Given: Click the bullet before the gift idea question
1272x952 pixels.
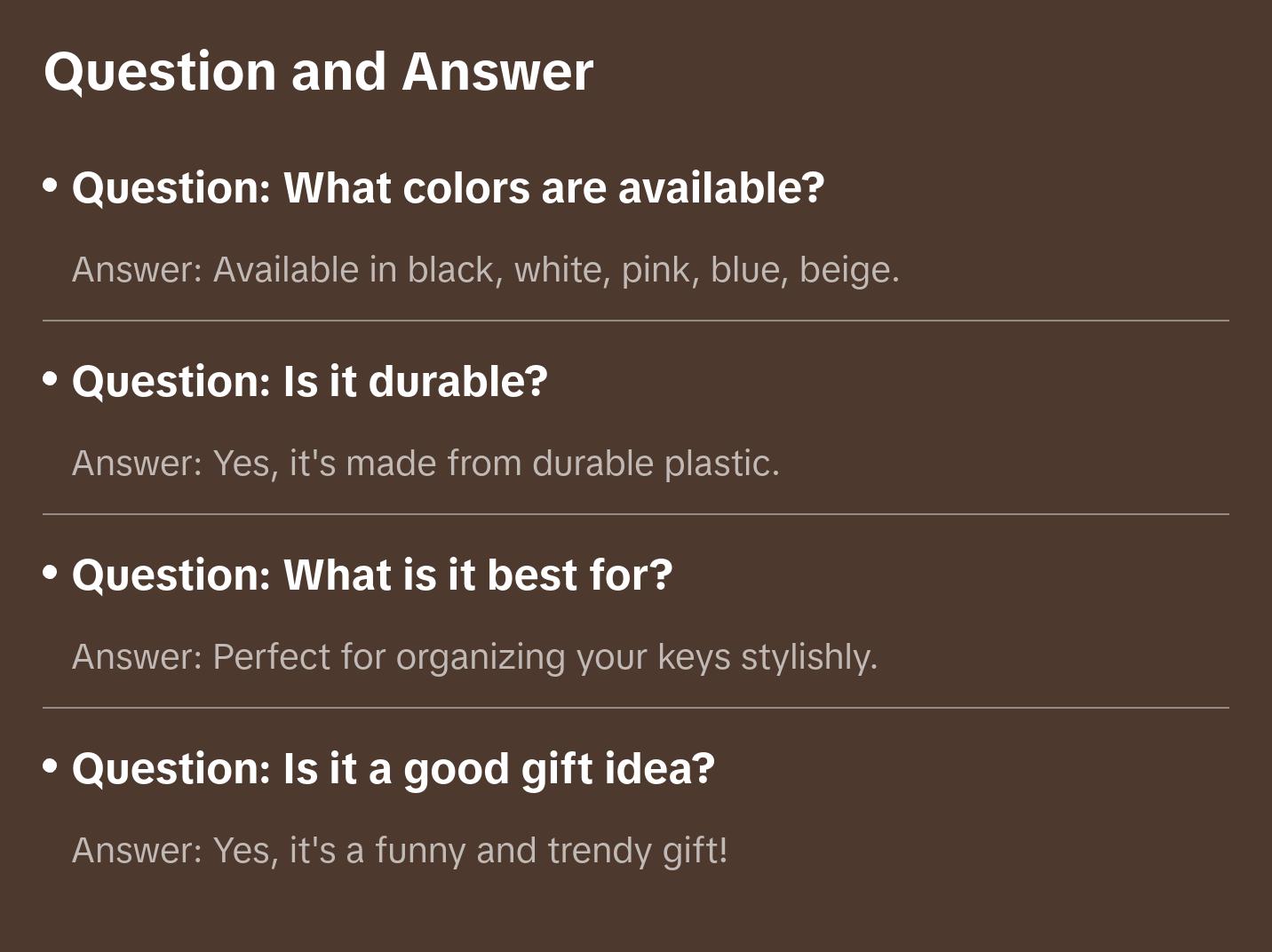Looking at the screenshot, I should tap(51, 766).
